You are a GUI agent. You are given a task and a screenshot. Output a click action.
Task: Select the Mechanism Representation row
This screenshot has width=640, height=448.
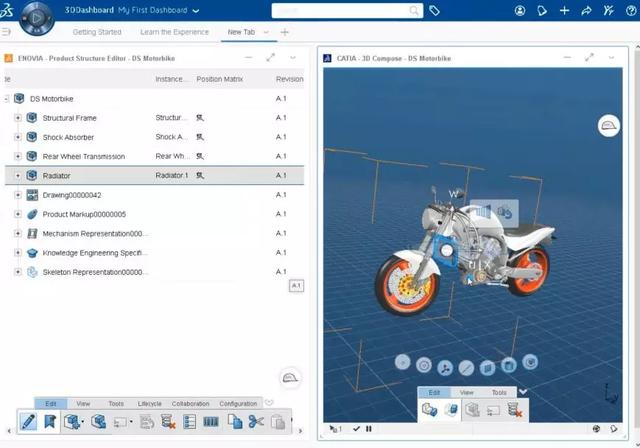(x=154, y=233)
